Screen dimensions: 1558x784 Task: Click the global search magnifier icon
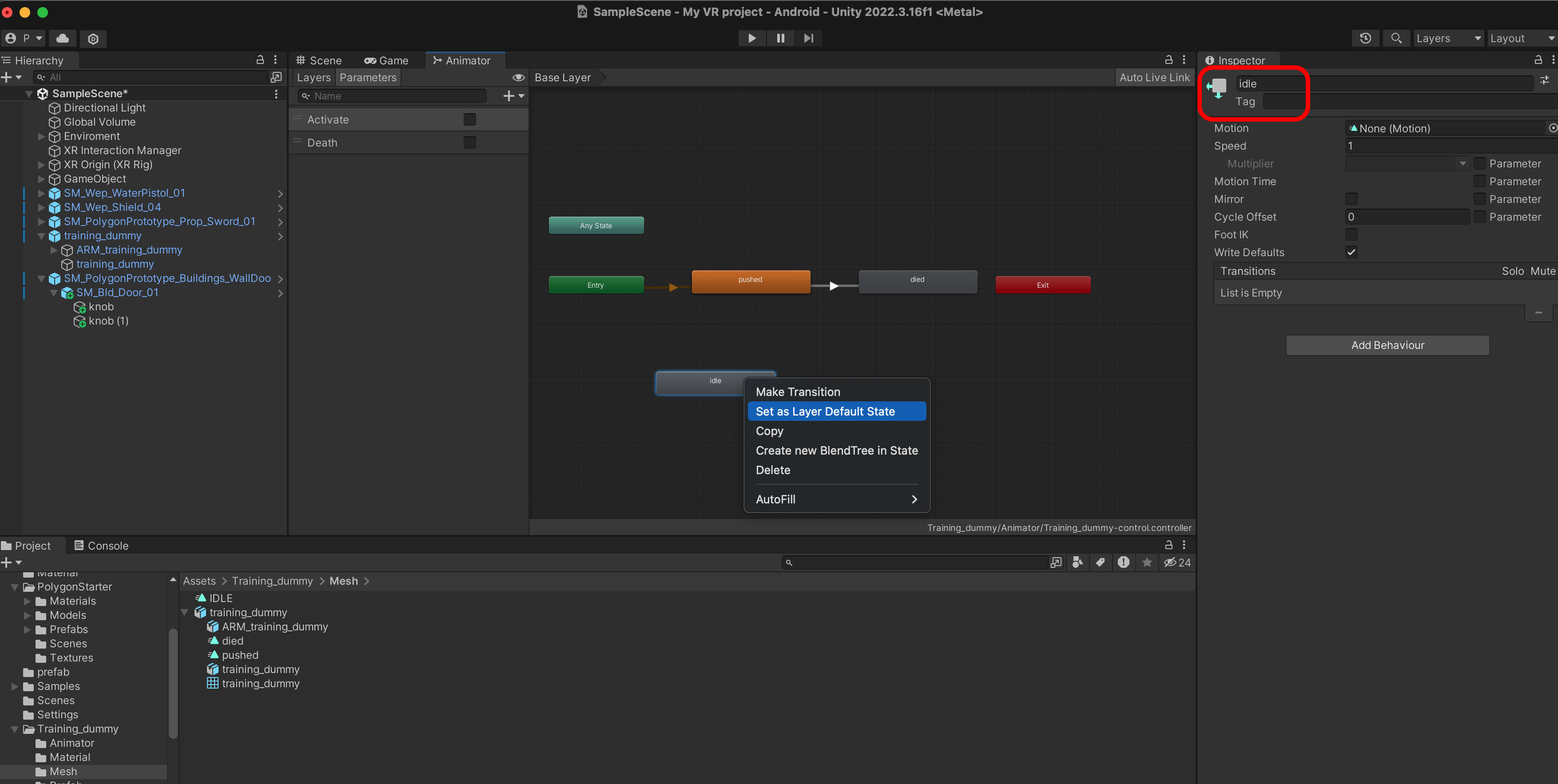click(1396, 38)
